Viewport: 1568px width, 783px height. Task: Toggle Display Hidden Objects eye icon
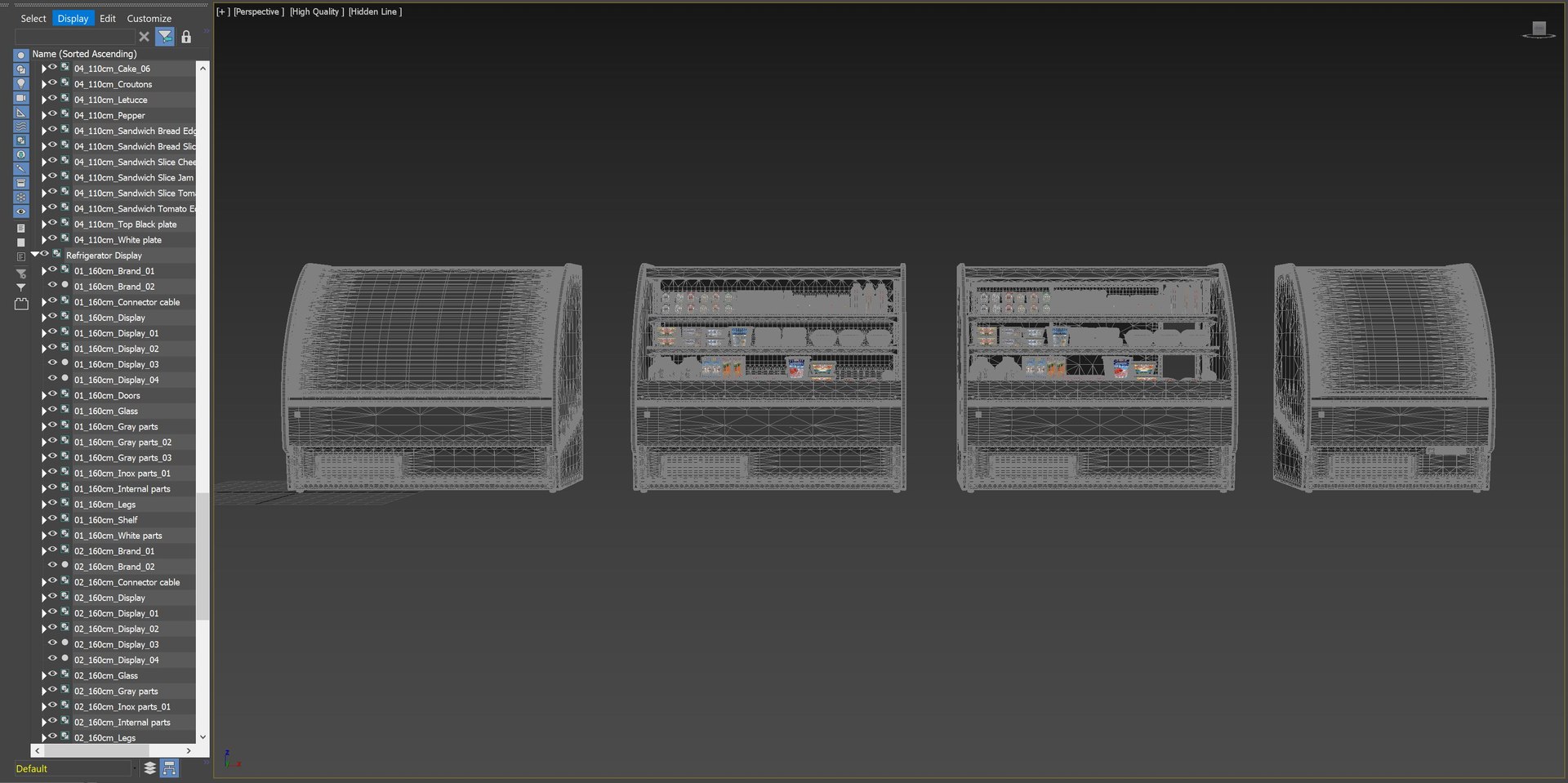[21, 211]
